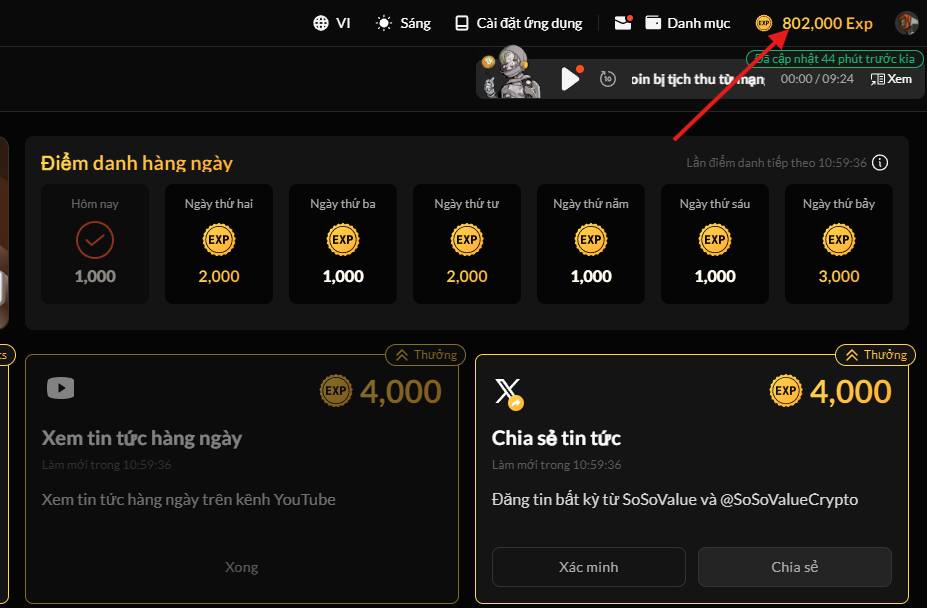Click the X share icon
Image resolution: width=927 pixels, height=608 pixels.
(508, 391)
